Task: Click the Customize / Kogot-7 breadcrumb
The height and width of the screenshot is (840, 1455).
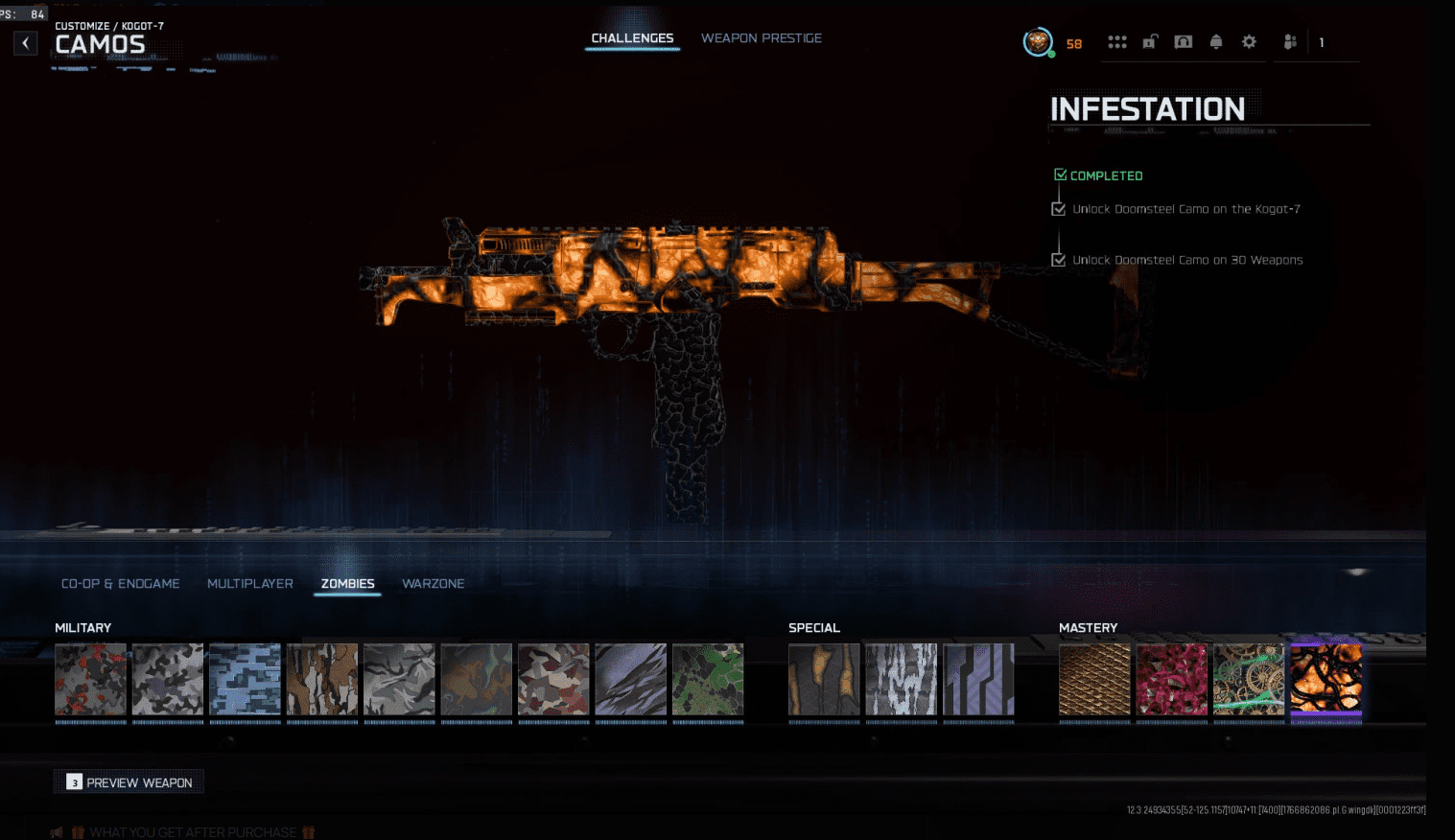Action: tap(109, 26)
